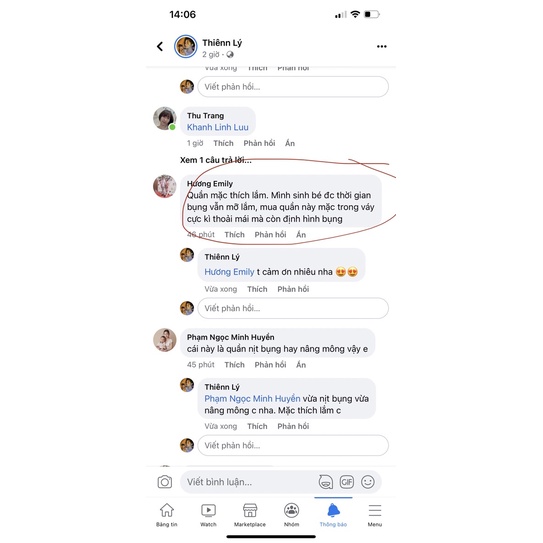Like Hương Emily's comment with Thích
This screenshot has width=543, height=543.
[234, 234]
